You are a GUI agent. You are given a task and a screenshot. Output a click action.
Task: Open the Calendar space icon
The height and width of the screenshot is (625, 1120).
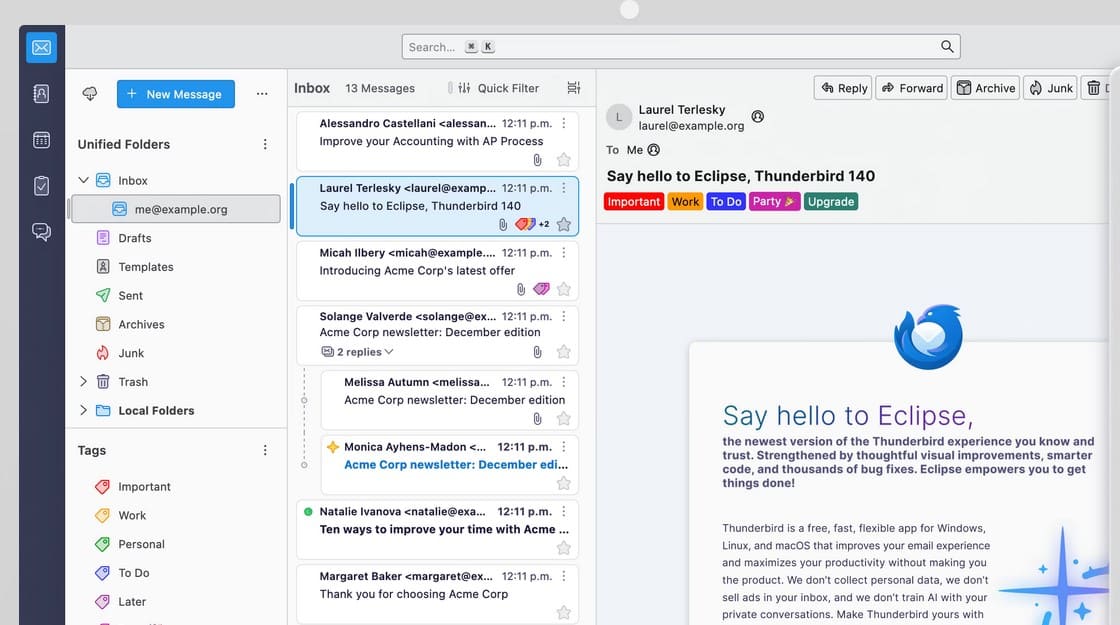41,140
